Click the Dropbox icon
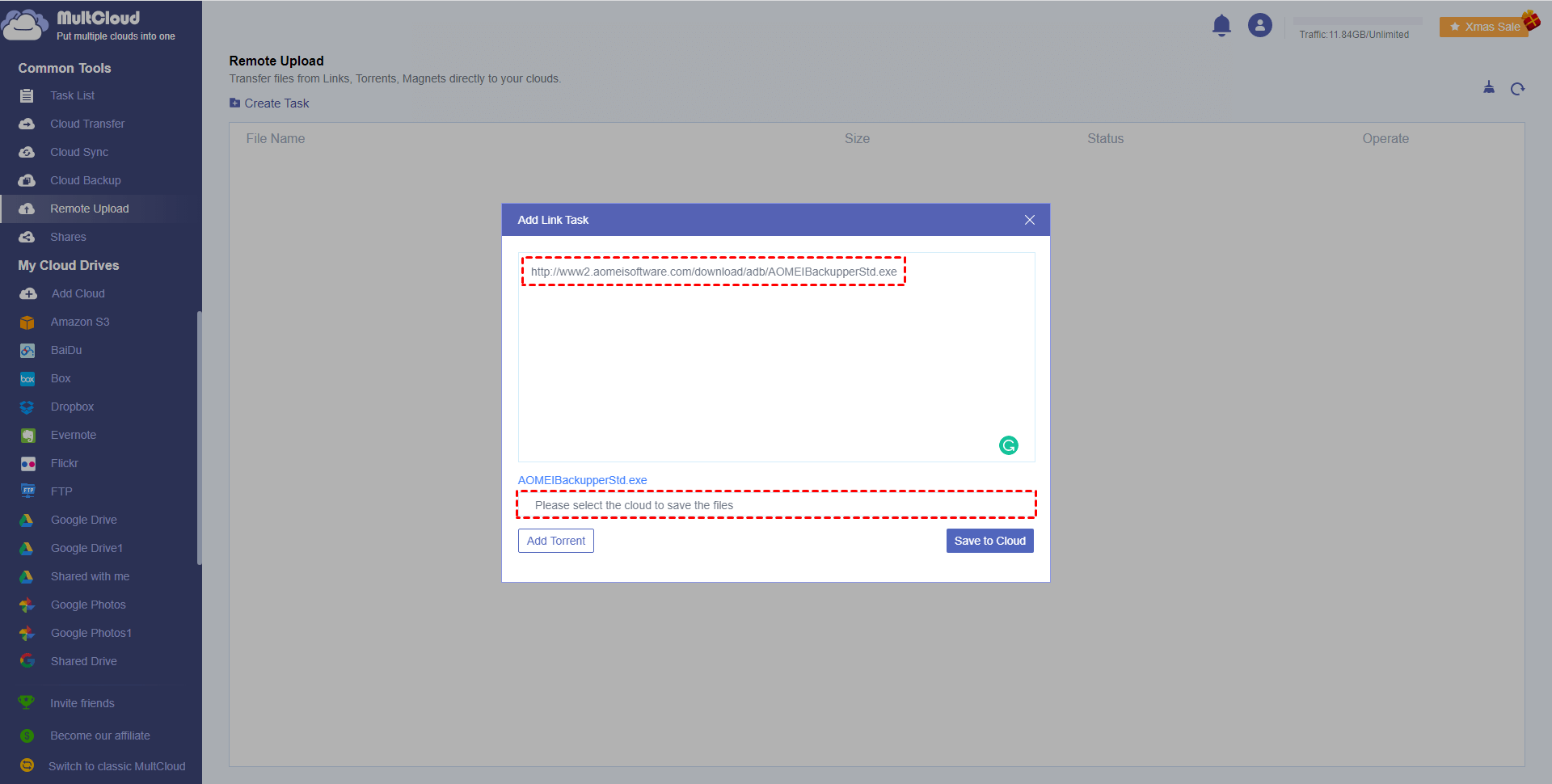1552x784 pixels. tap(27, 407)
